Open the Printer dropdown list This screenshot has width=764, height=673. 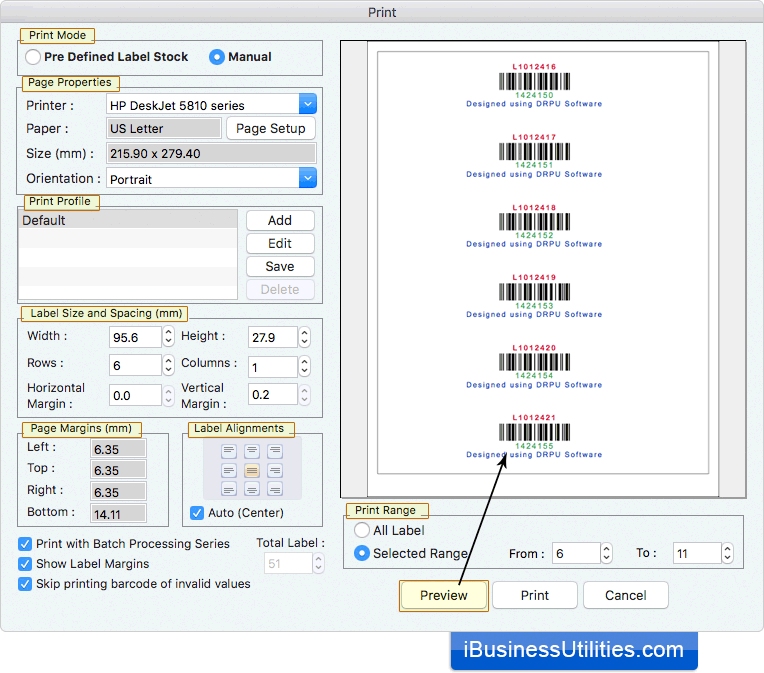(x=308, y=104)
